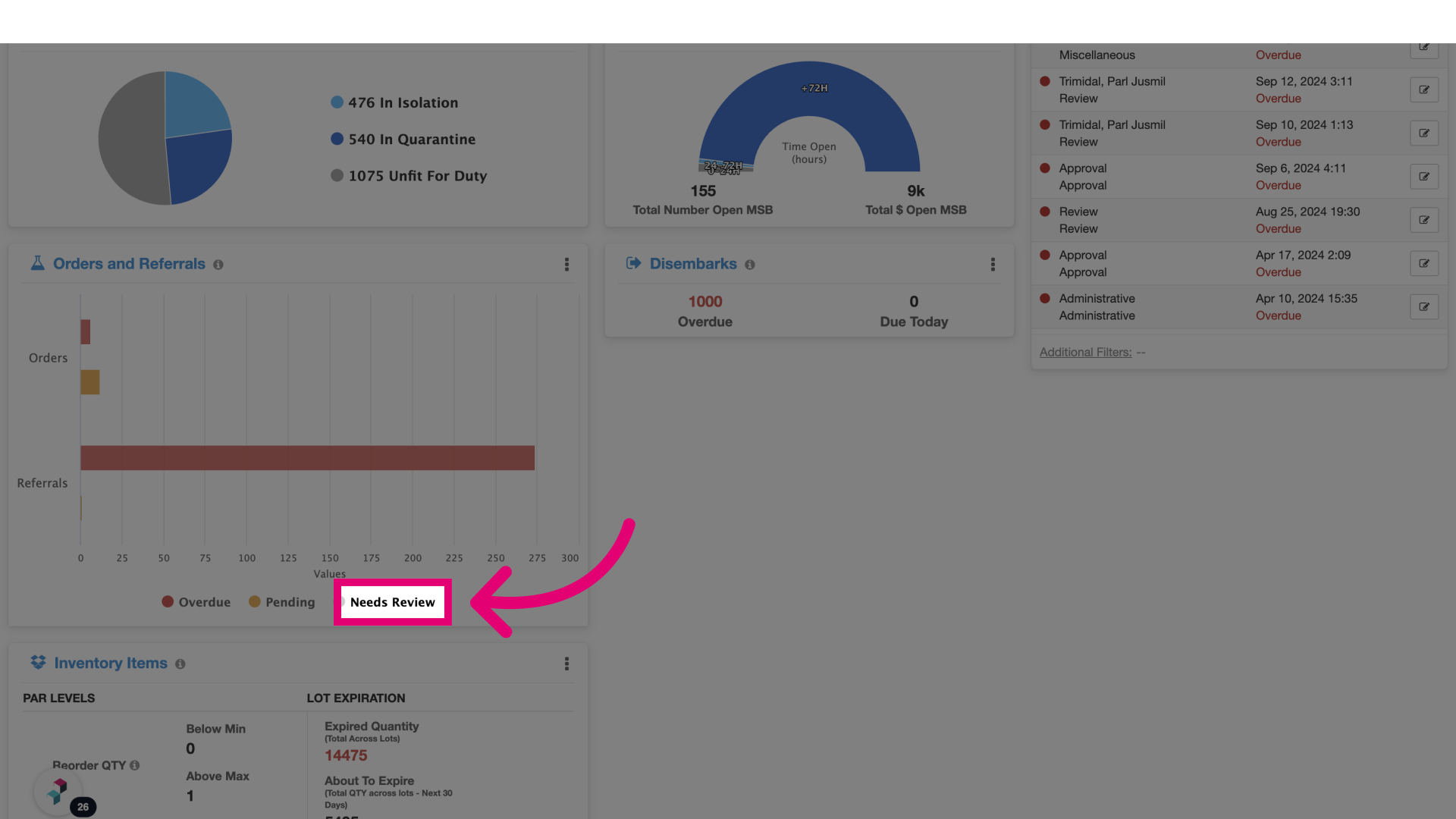Open the Disembarks widget title

[x=693, y=264]
